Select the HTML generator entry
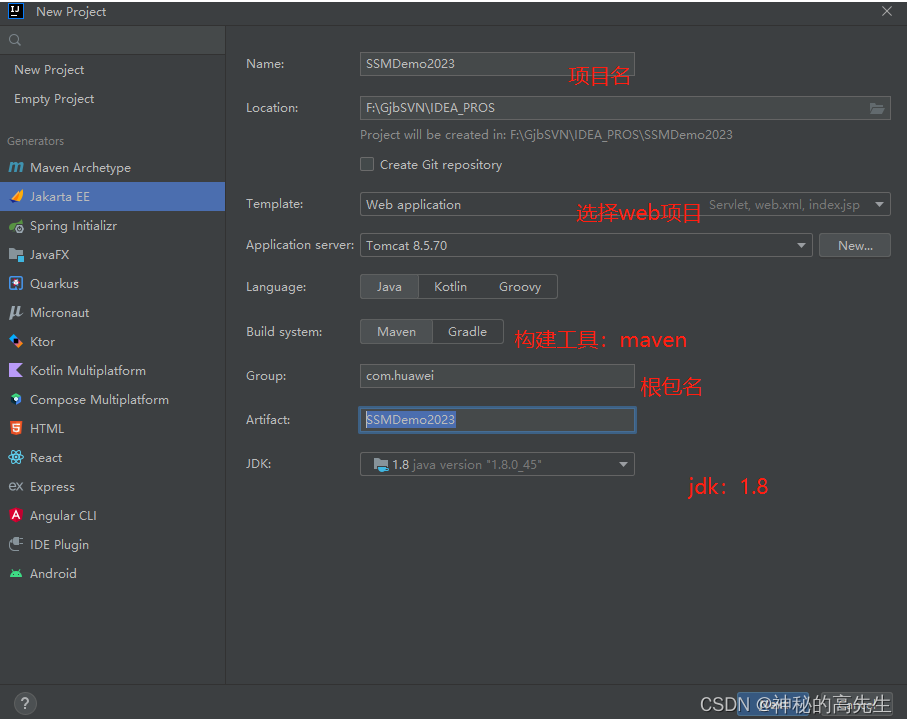This screenshot has width=908, height=724. coord(112,429)
